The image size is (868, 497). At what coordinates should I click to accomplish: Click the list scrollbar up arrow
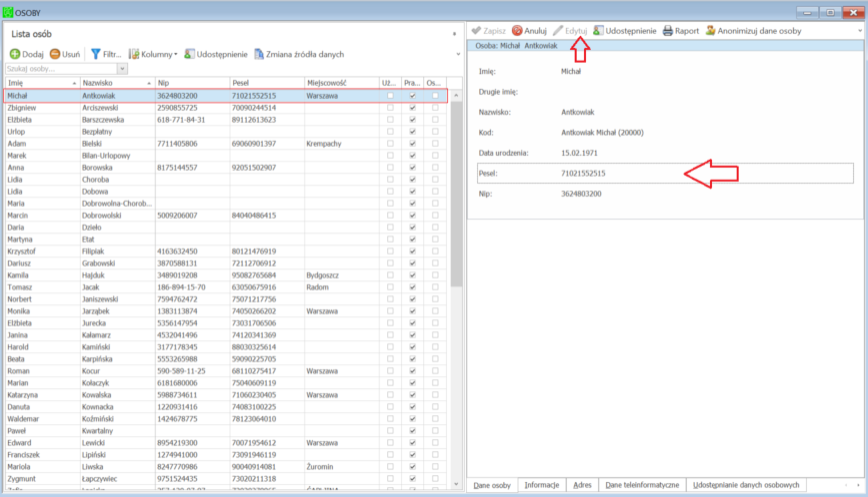(x=456, y=96)
